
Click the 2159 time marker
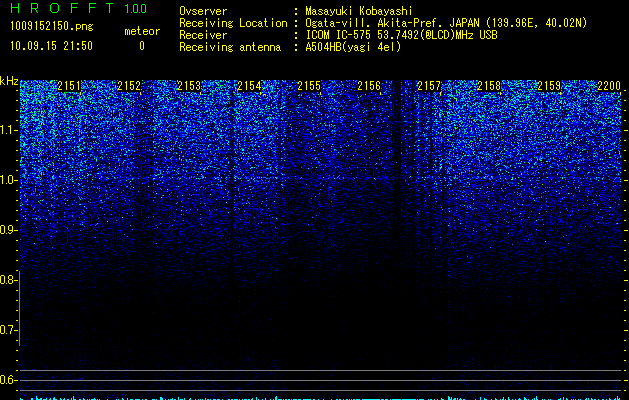click(549, 86)
